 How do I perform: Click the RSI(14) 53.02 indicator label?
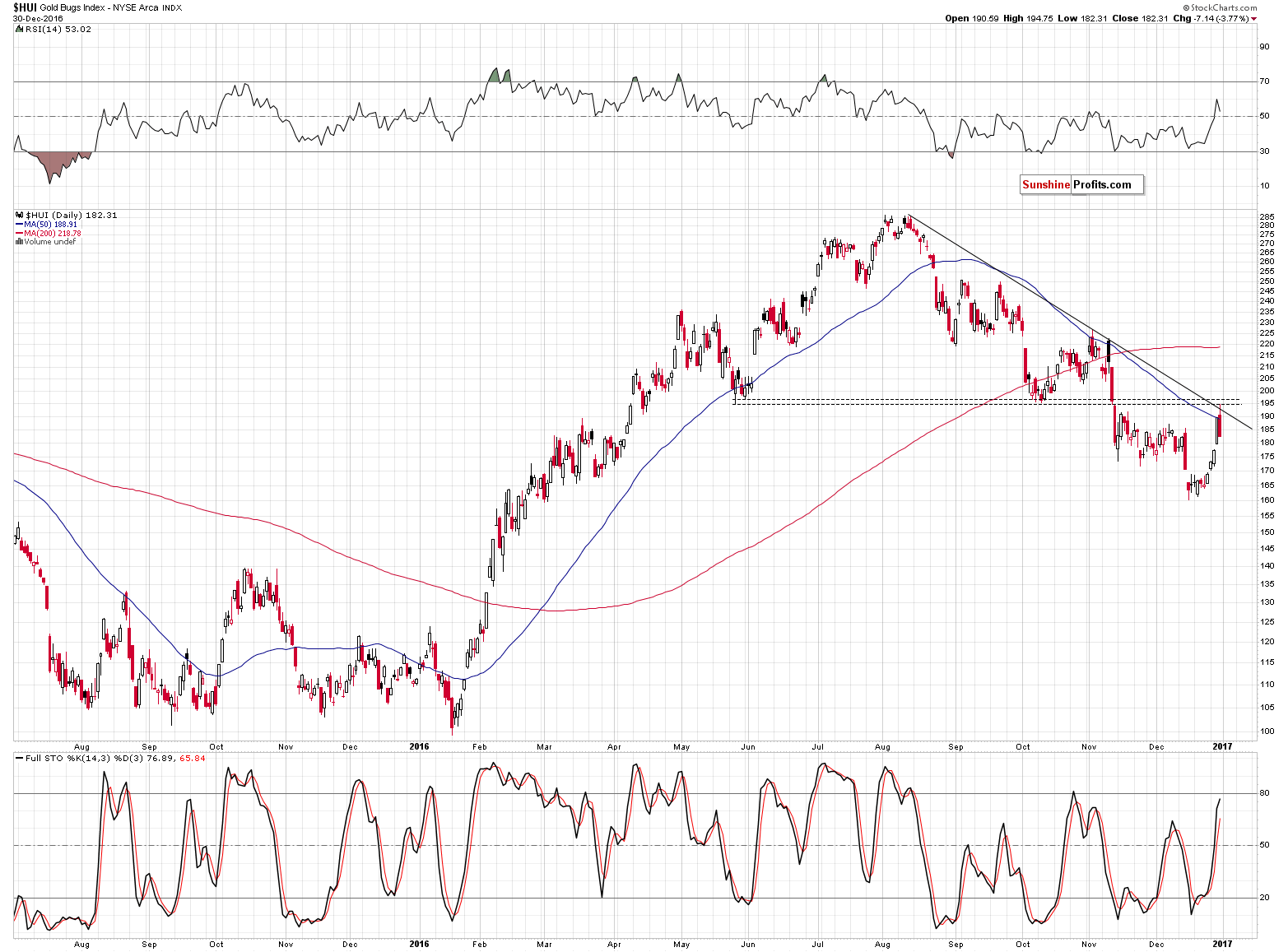coord(58,29)
